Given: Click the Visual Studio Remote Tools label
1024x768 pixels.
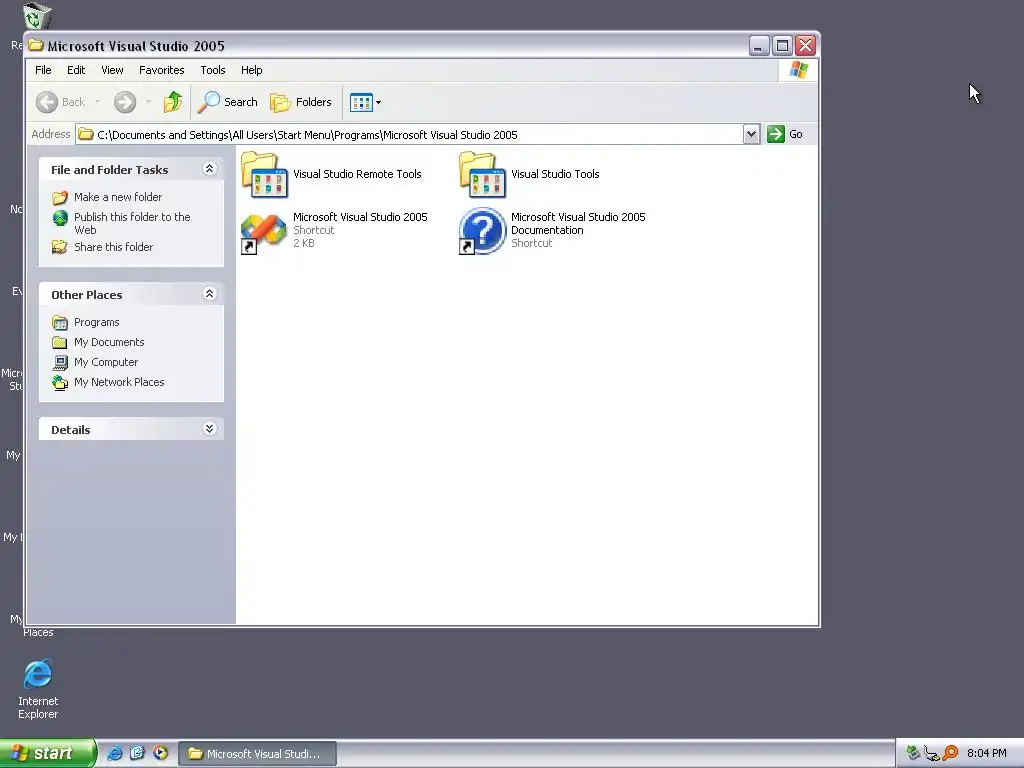Looking at the screenshot, I should (x=357, y=174).
